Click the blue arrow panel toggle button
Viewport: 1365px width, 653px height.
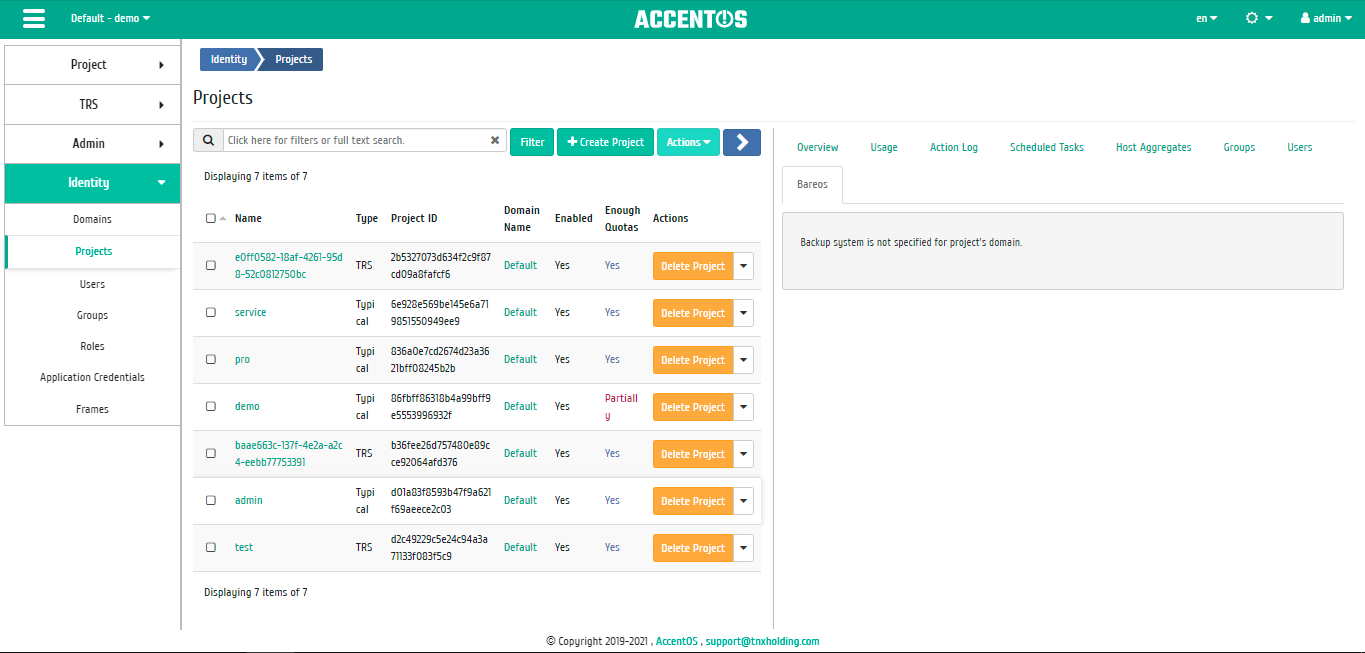742,142
